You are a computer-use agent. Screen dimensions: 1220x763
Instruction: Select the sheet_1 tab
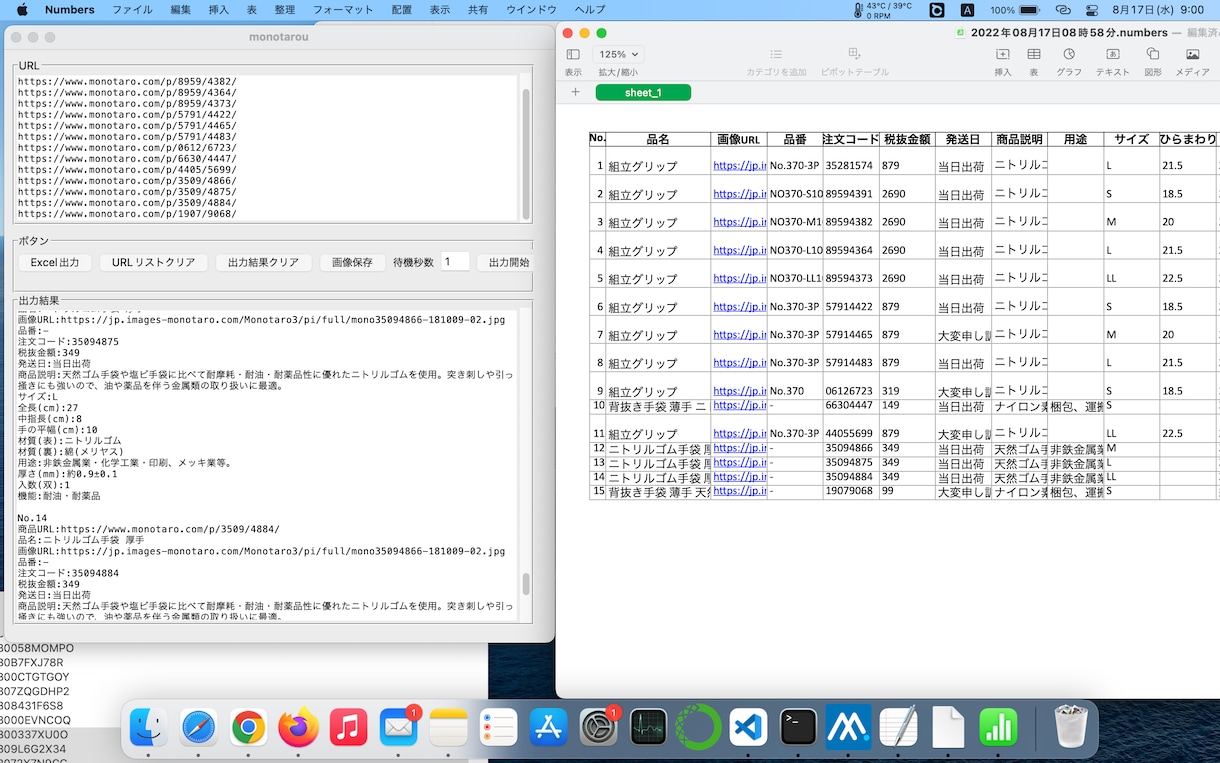click(x=643, y=92)
